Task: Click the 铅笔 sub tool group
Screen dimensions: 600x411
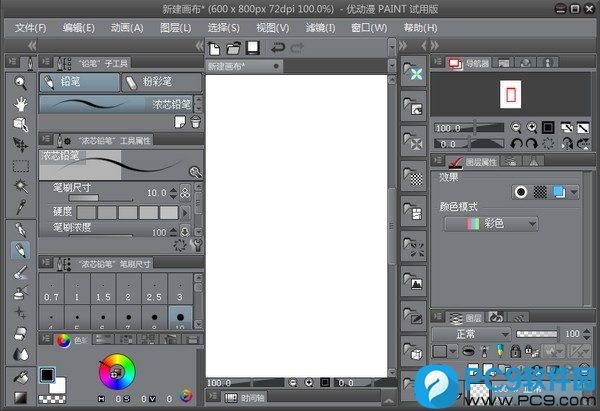Action: (80, 82)
